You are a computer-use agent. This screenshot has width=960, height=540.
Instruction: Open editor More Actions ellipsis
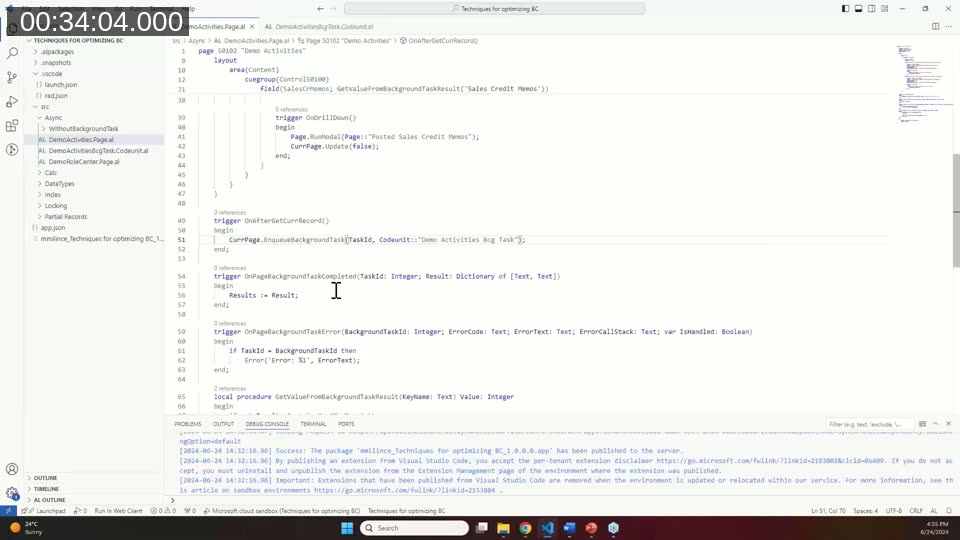(948, 26)
